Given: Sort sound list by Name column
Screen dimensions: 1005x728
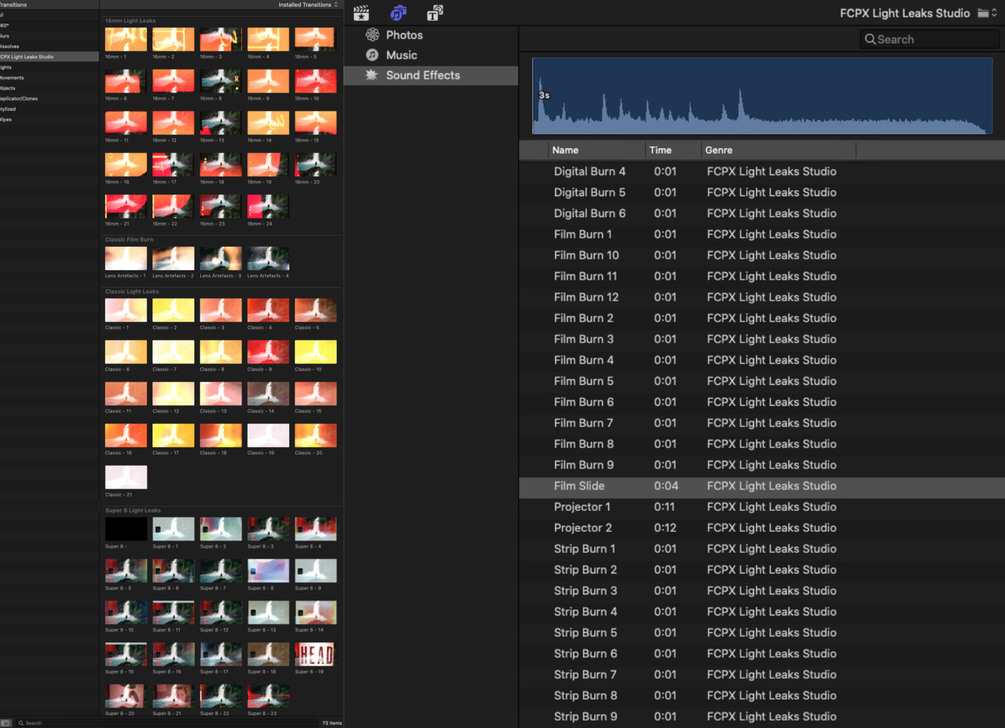Looking at the screenshot, I should coord(596,150).
